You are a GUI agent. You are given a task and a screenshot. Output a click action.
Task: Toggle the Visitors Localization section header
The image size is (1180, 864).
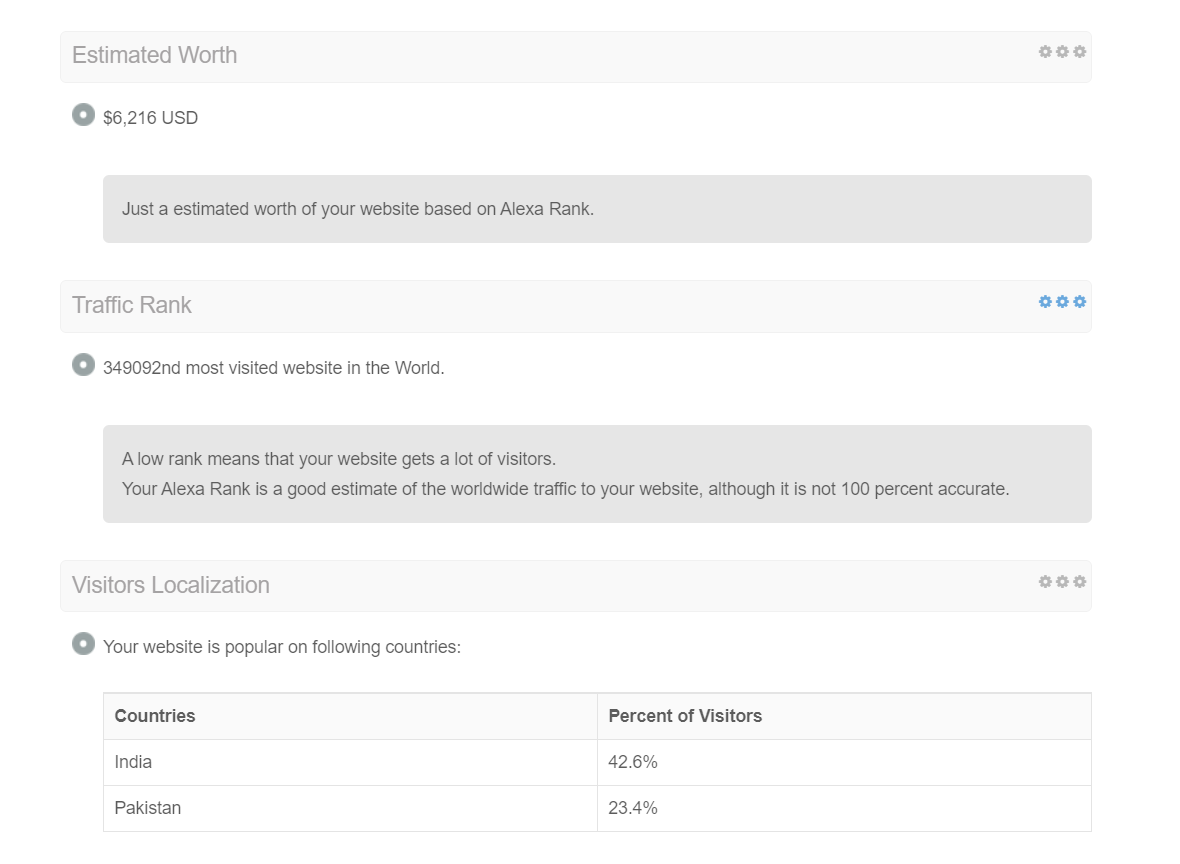(x=576, y=586)
